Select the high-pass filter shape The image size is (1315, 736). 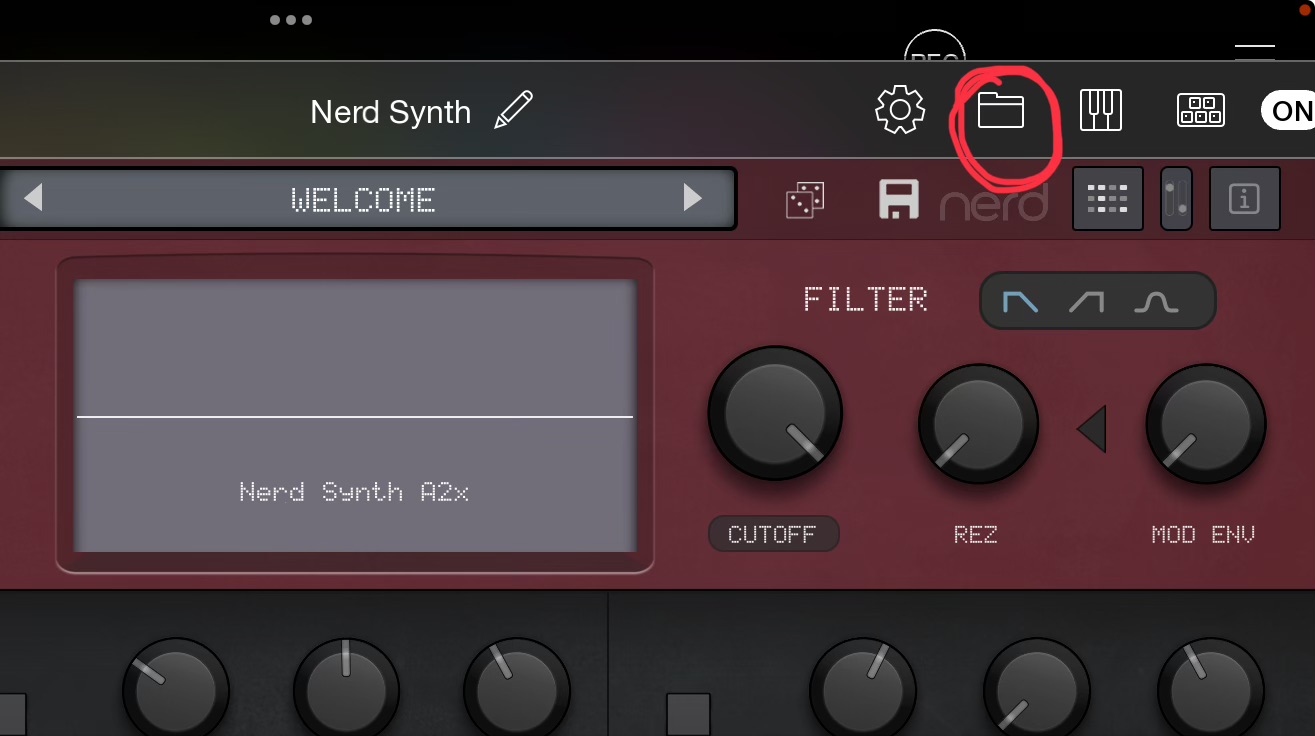(x=1086, y=301)
